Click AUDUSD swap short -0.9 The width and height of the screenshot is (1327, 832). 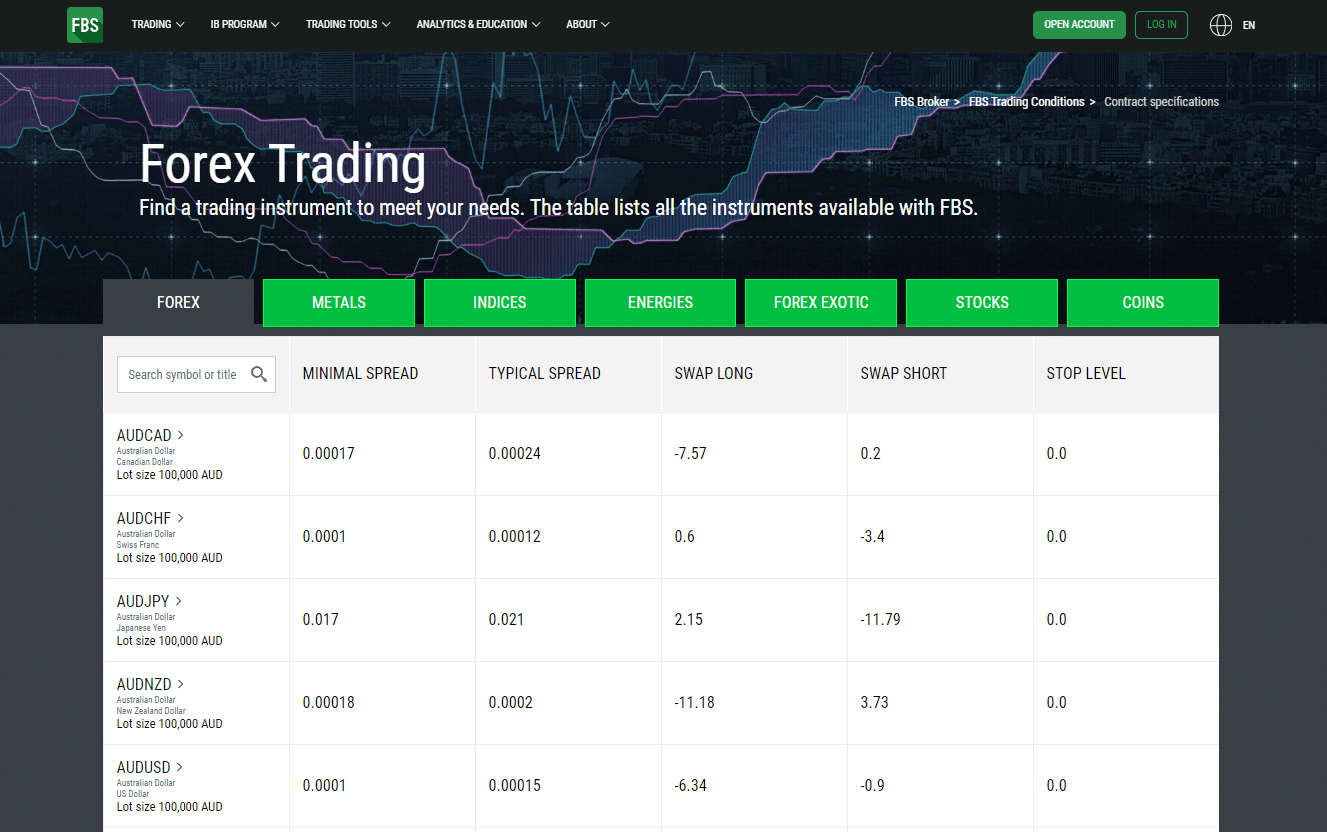pos(873,786)
